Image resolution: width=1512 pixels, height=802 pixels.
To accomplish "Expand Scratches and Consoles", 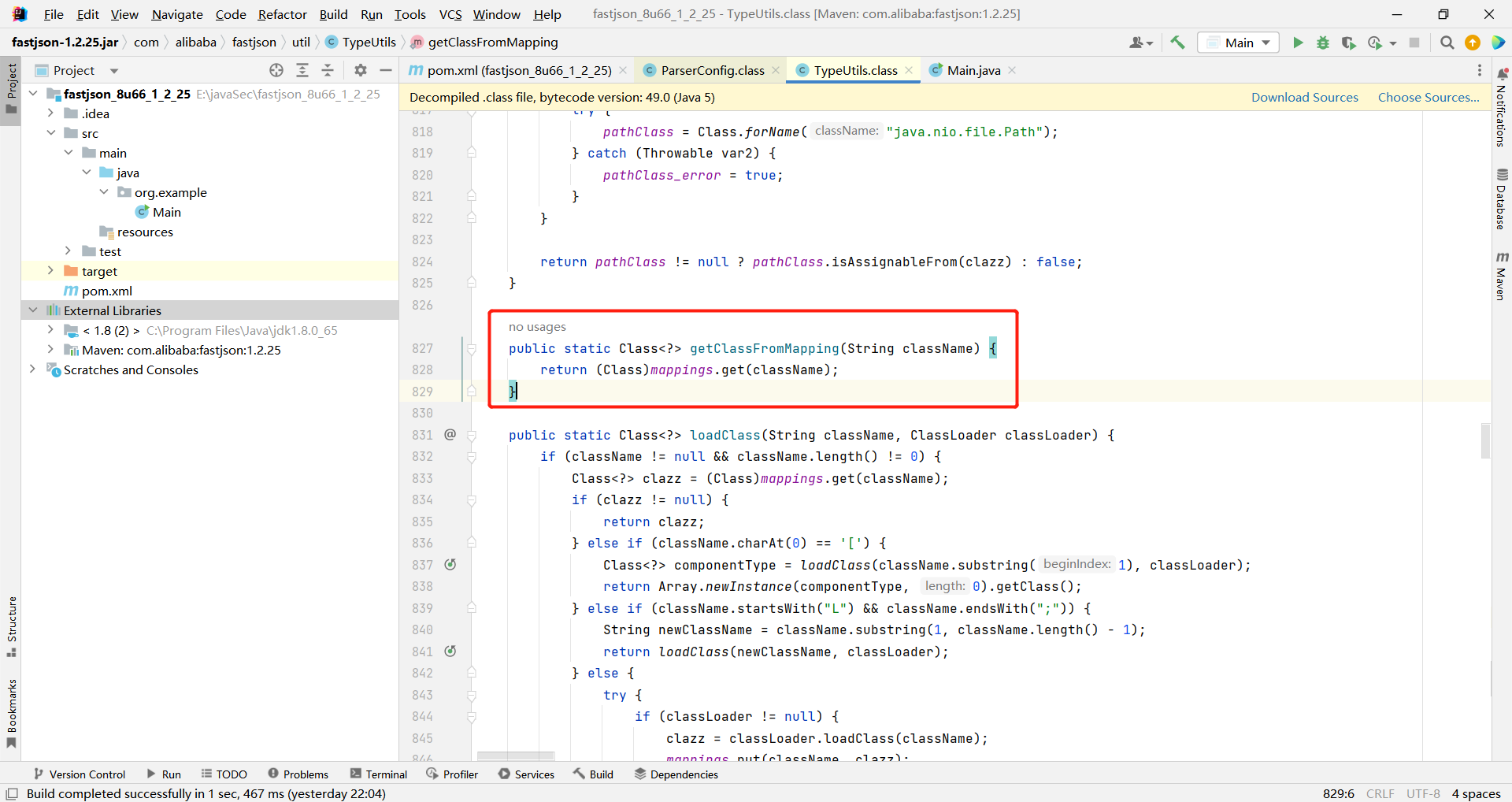I will click(x=33, y=369).
